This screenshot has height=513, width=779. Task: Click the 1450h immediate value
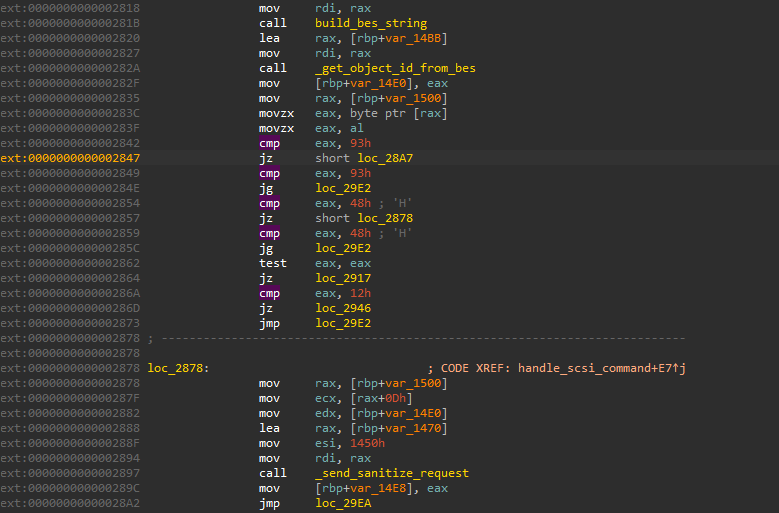tap(367, 443)
